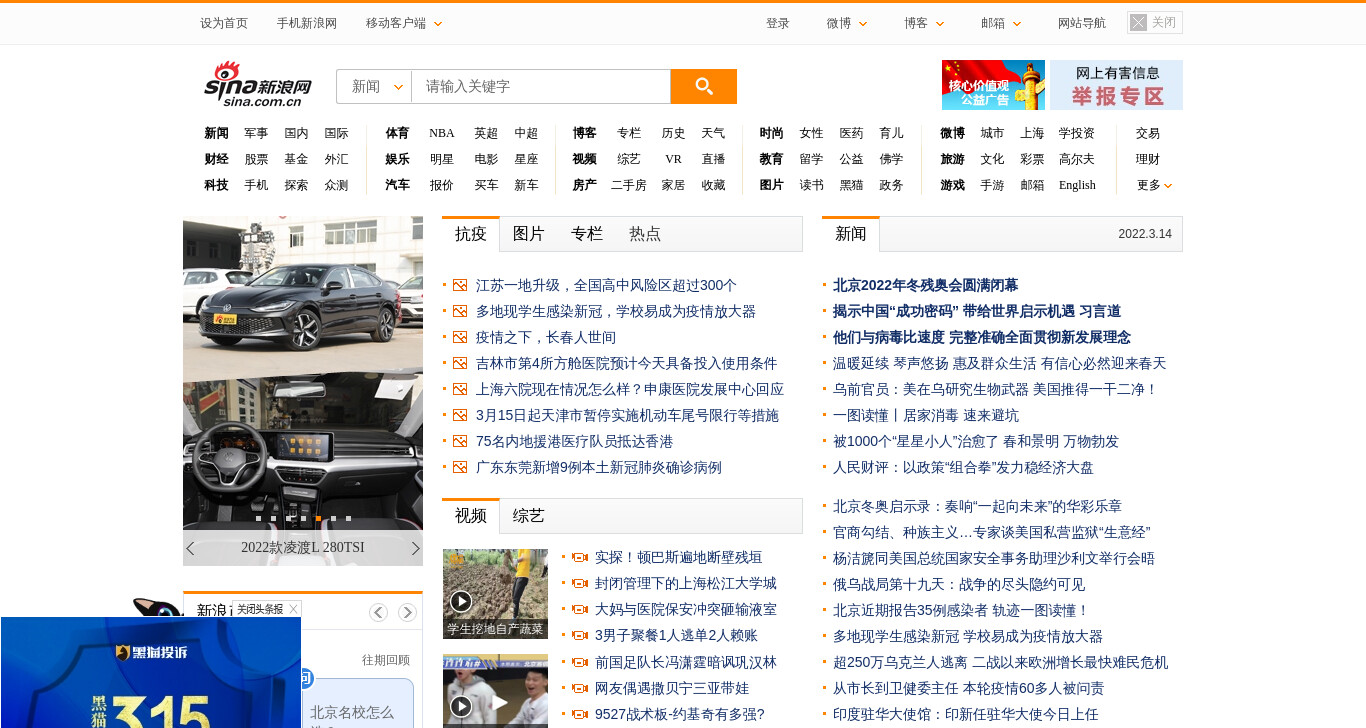Click video icon beside 9527战术板 headline
This screenshot has width=1366, height=728.
pos(579,715)
